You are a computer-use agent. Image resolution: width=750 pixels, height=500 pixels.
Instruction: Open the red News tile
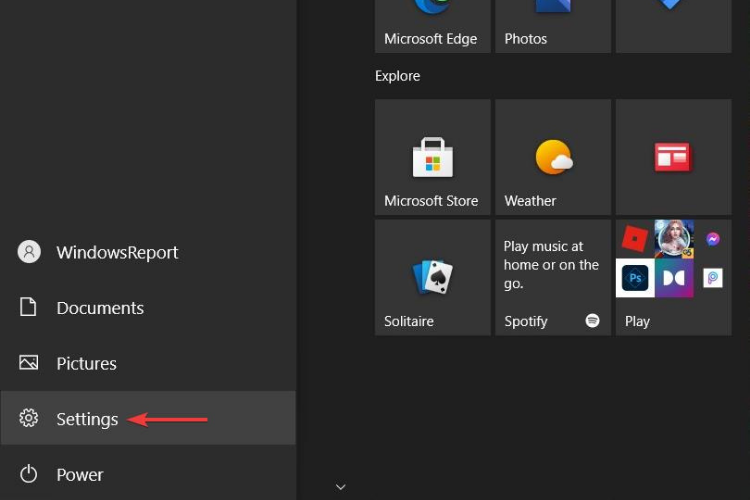[x=673, y=157]
